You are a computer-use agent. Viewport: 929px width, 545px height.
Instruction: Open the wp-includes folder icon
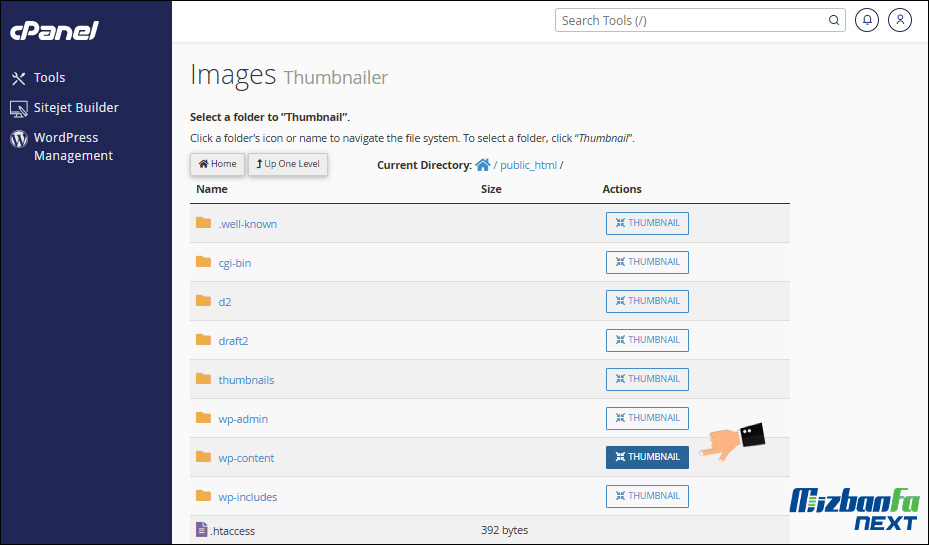pos(203,496)
